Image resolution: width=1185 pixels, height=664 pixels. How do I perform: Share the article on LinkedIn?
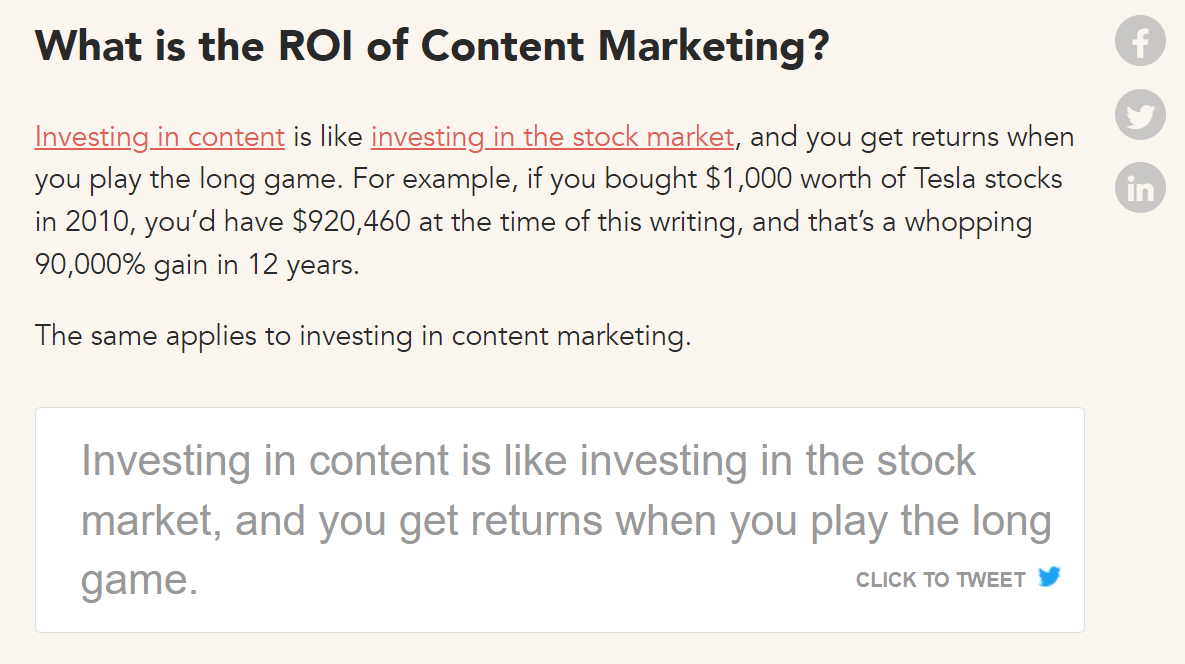(1140, 188)
